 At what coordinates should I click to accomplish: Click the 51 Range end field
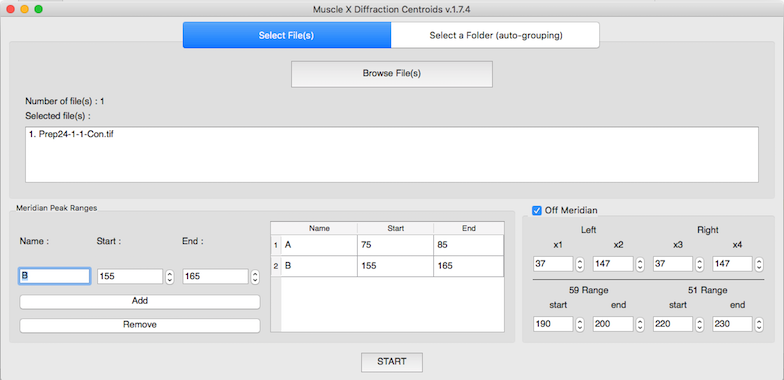(x=732, y=324)
